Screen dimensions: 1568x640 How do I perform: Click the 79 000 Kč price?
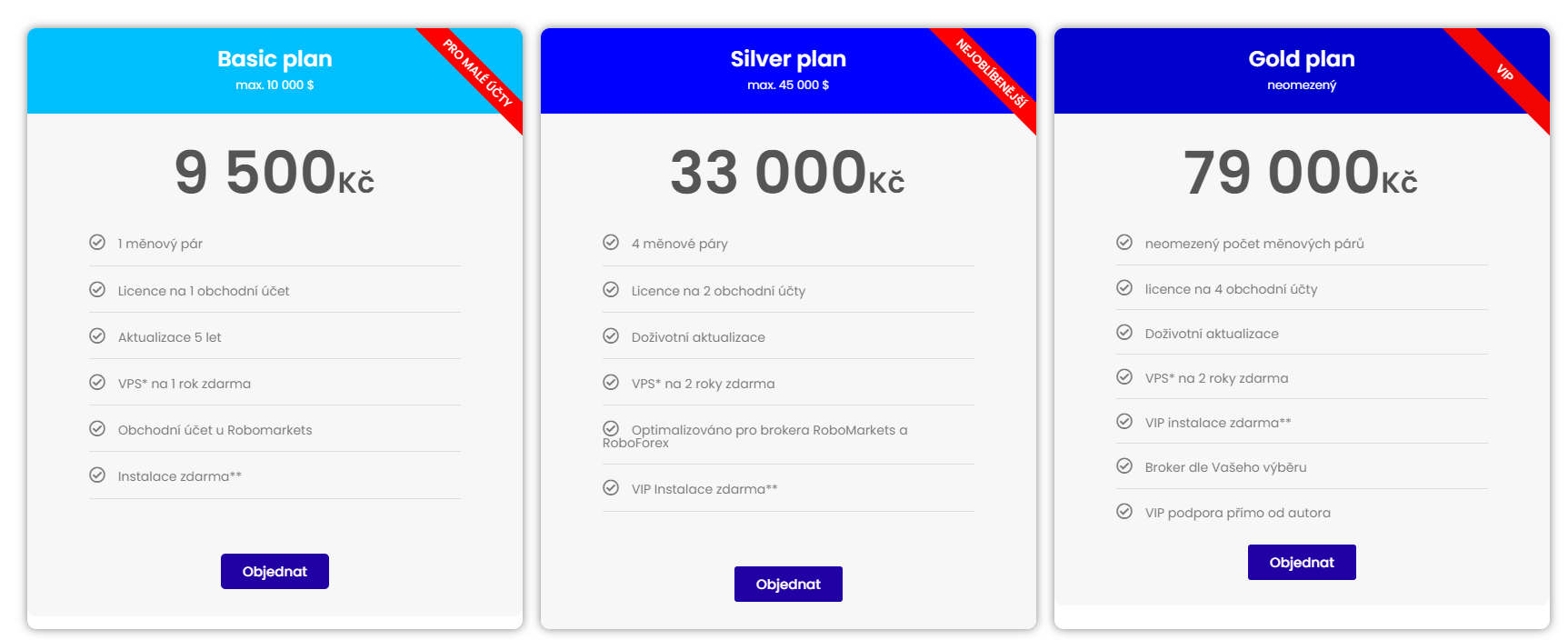(x=1301, y=172)
